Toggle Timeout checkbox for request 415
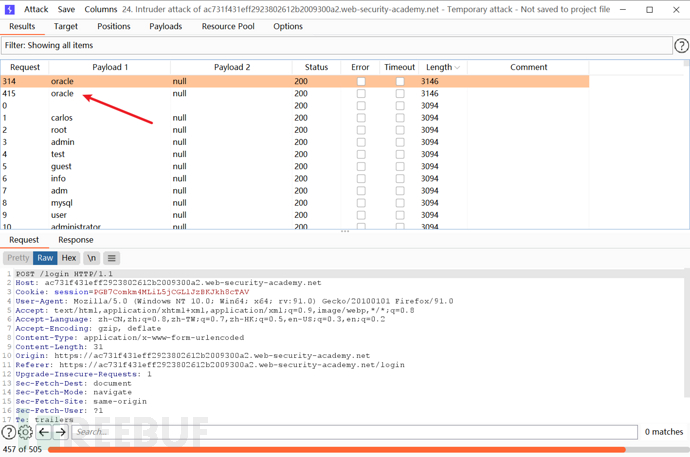 tap(400, 94)
